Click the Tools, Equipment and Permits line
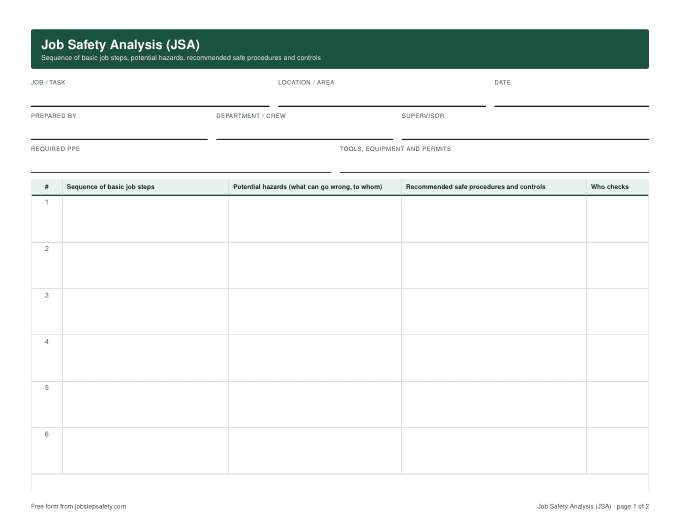 [x=494, y=164]
